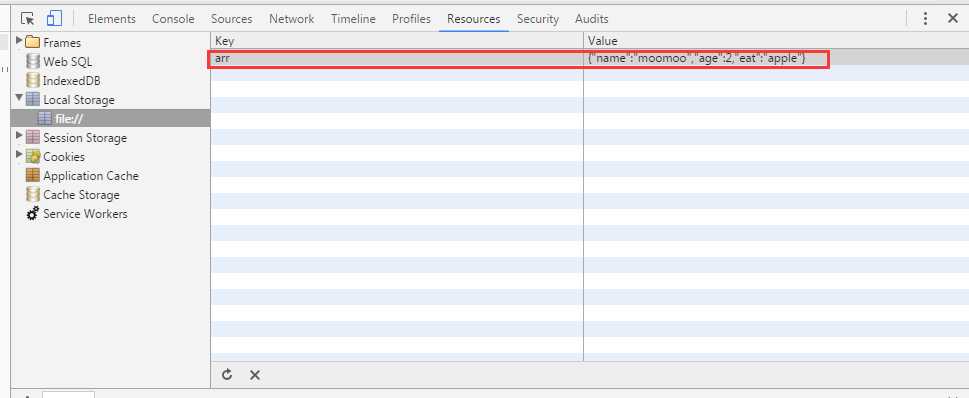The height and width of the screenshot is (398, 969).
Task: Click the Local Storage table icon
Action: coord(33,100)
